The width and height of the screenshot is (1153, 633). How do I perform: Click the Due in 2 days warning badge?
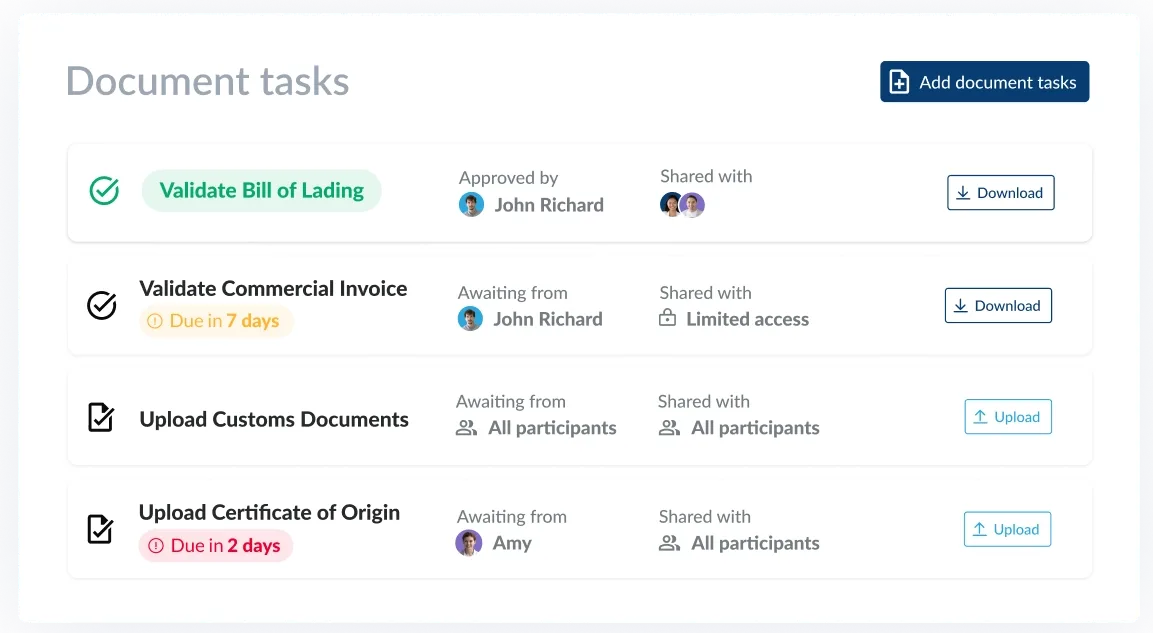click(x=216, y=546)
